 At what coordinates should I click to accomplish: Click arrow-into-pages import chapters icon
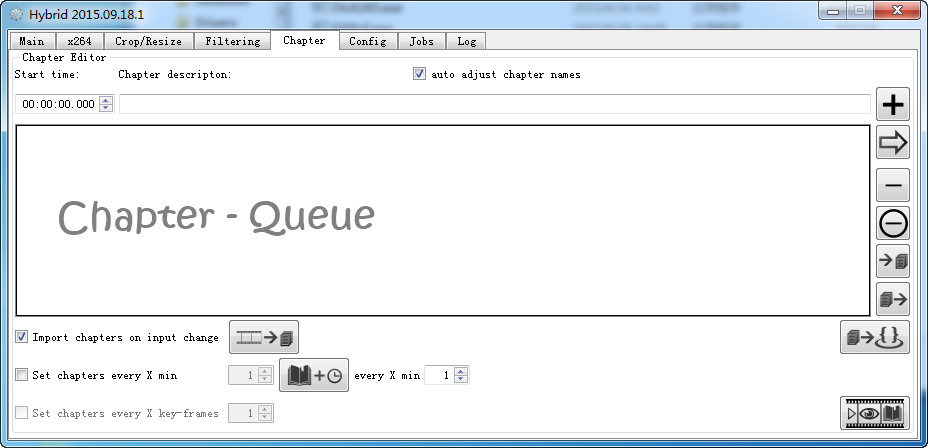pyautogui.click(x=892, y=261)
